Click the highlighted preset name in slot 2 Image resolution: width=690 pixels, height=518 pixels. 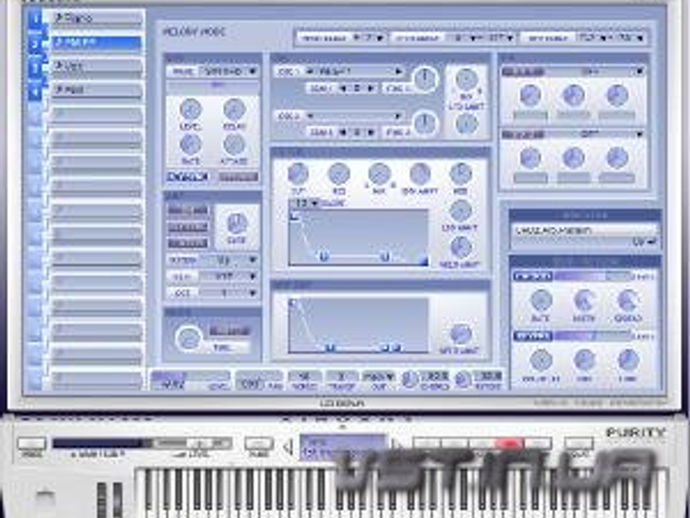pos(97,42)
